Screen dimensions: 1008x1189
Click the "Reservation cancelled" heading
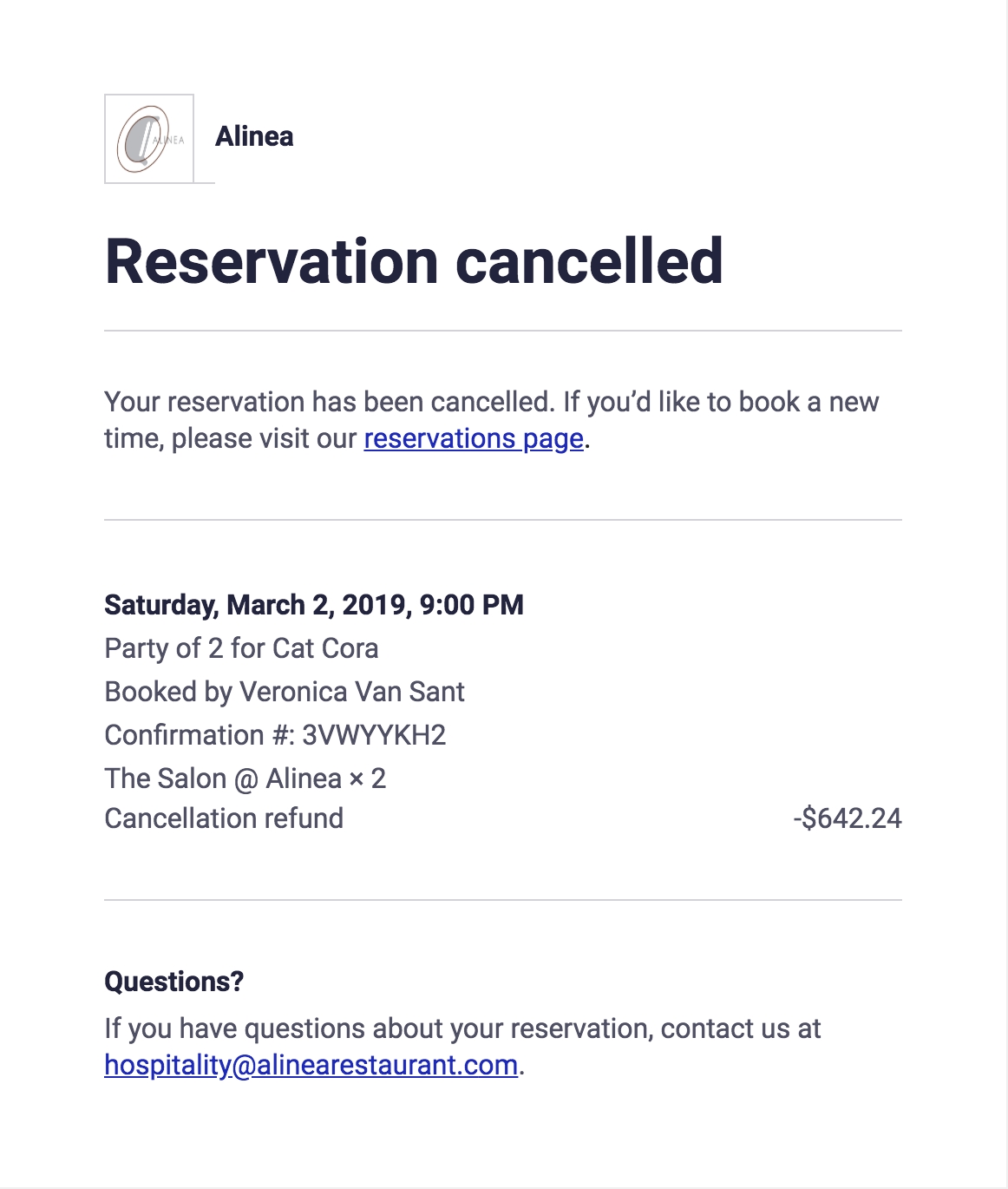[414, 261]
